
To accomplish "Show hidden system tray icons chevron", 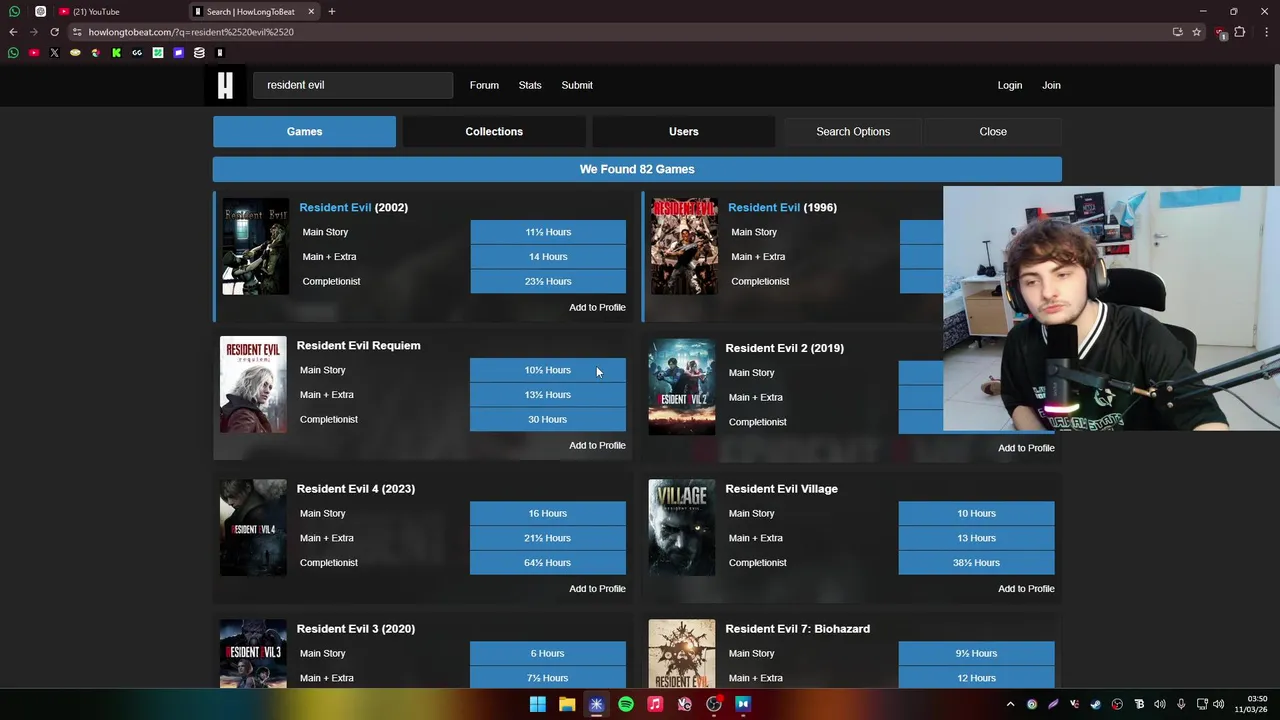I will [1010, 704].
